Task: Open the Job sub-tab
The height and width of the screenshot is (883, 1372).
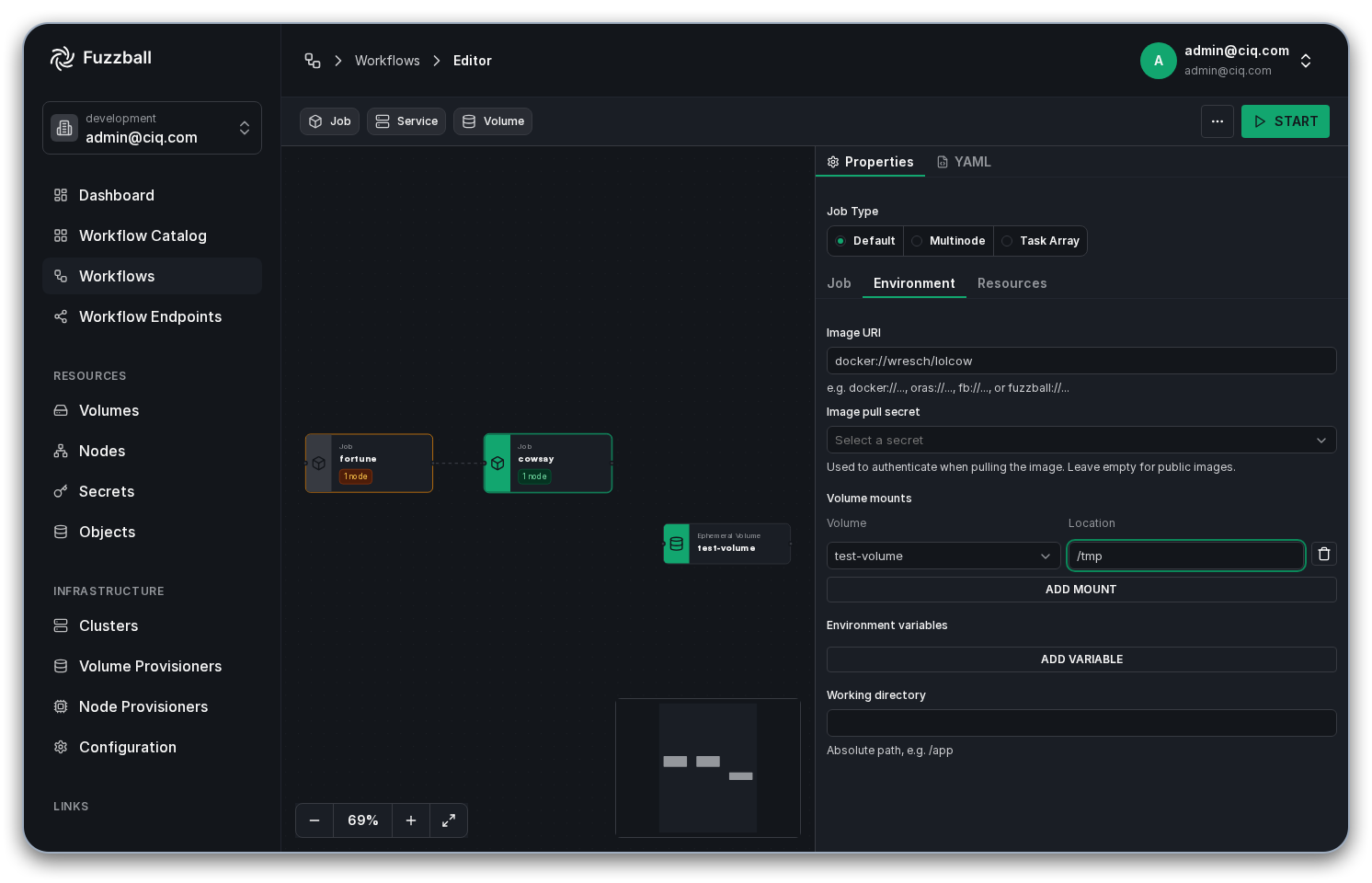Action: pyautogui.click(x=839, y=283)
